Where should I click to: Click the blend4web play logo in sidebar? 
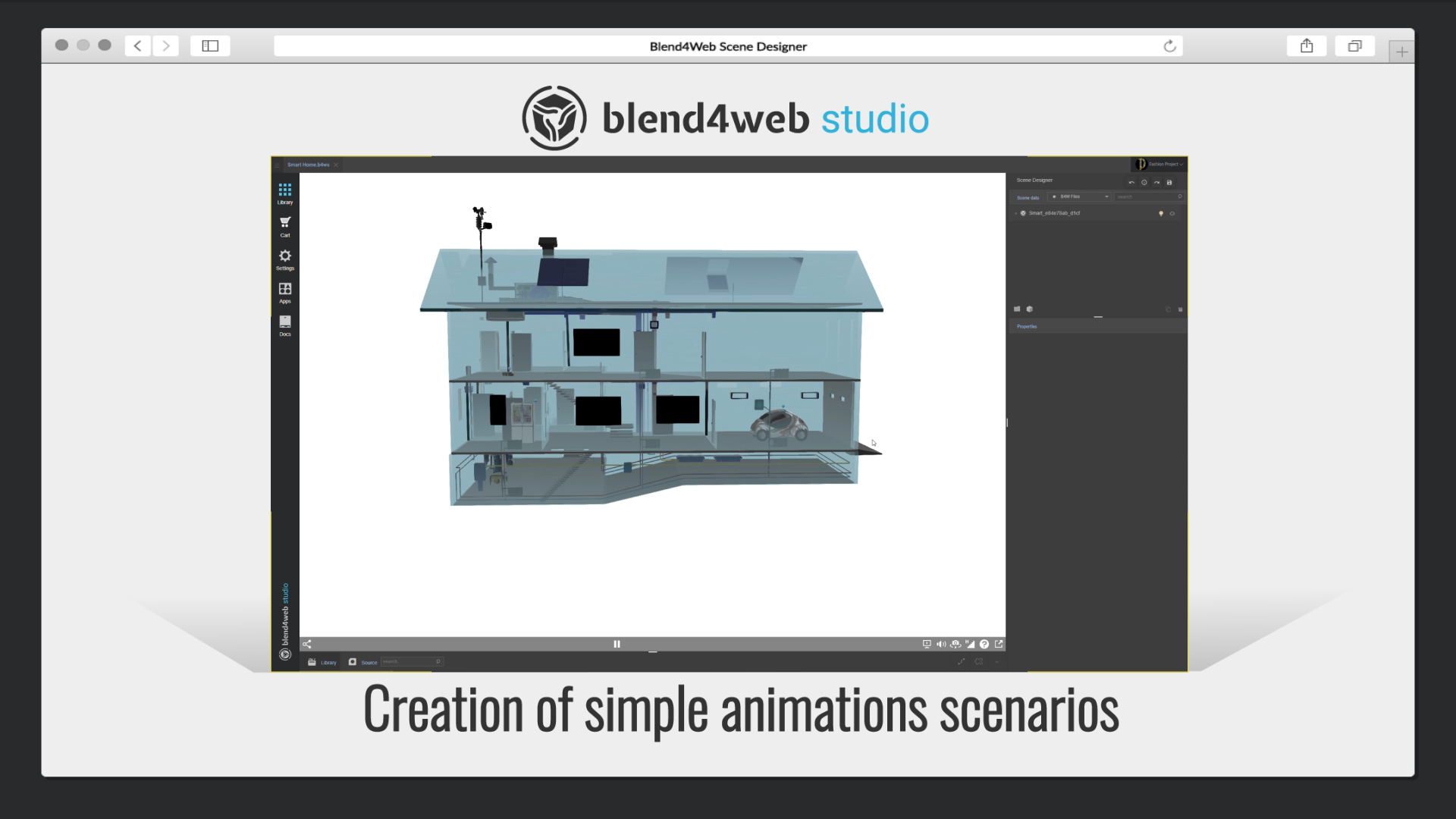coord(285,654)
